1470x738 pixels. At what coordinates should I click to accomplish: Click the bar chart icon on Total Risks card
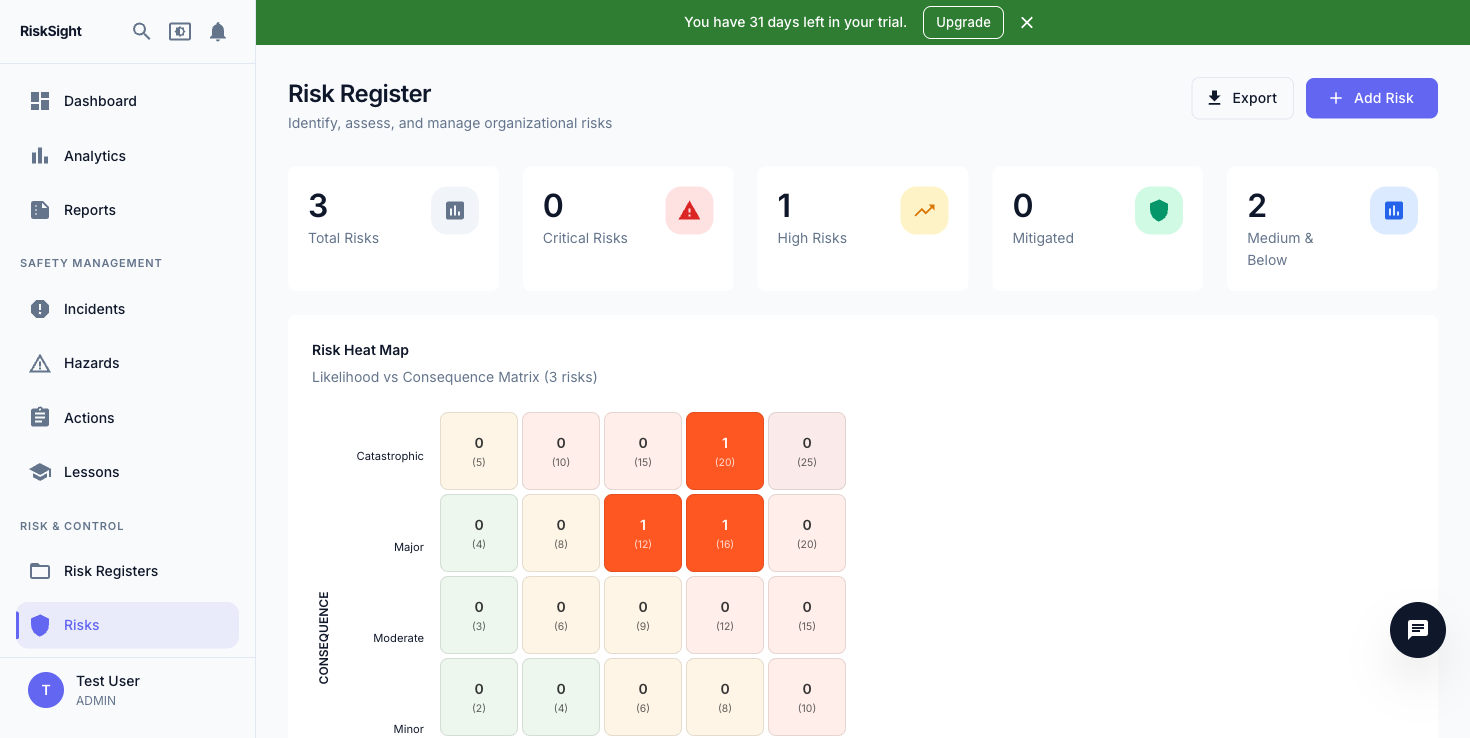[455, 210]
